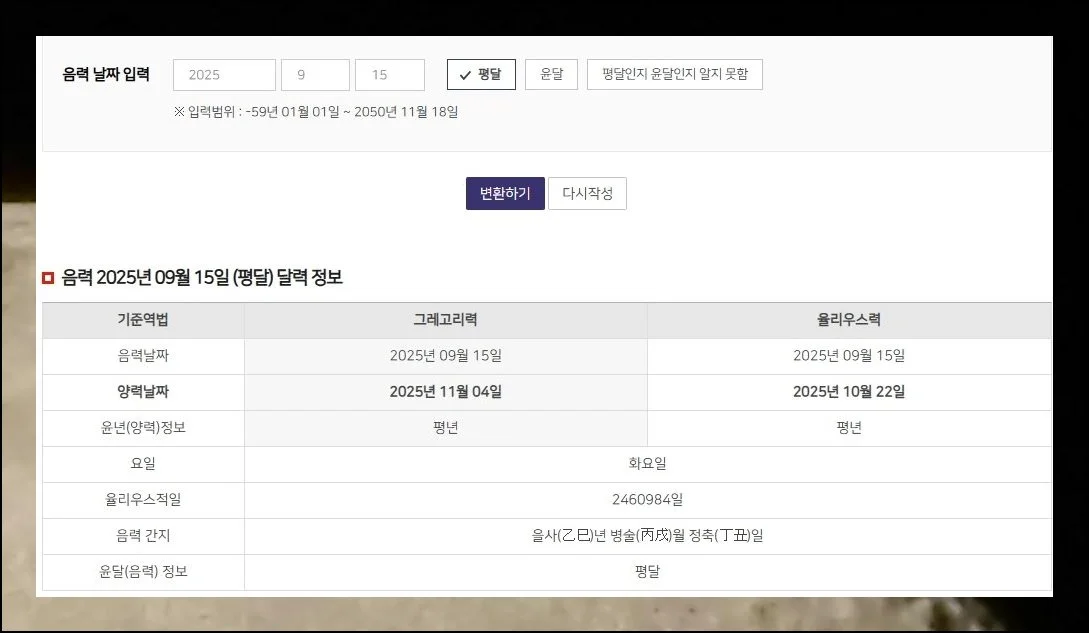Click the Gregorian solar date 2025년 11월 04일

[446, 392]
